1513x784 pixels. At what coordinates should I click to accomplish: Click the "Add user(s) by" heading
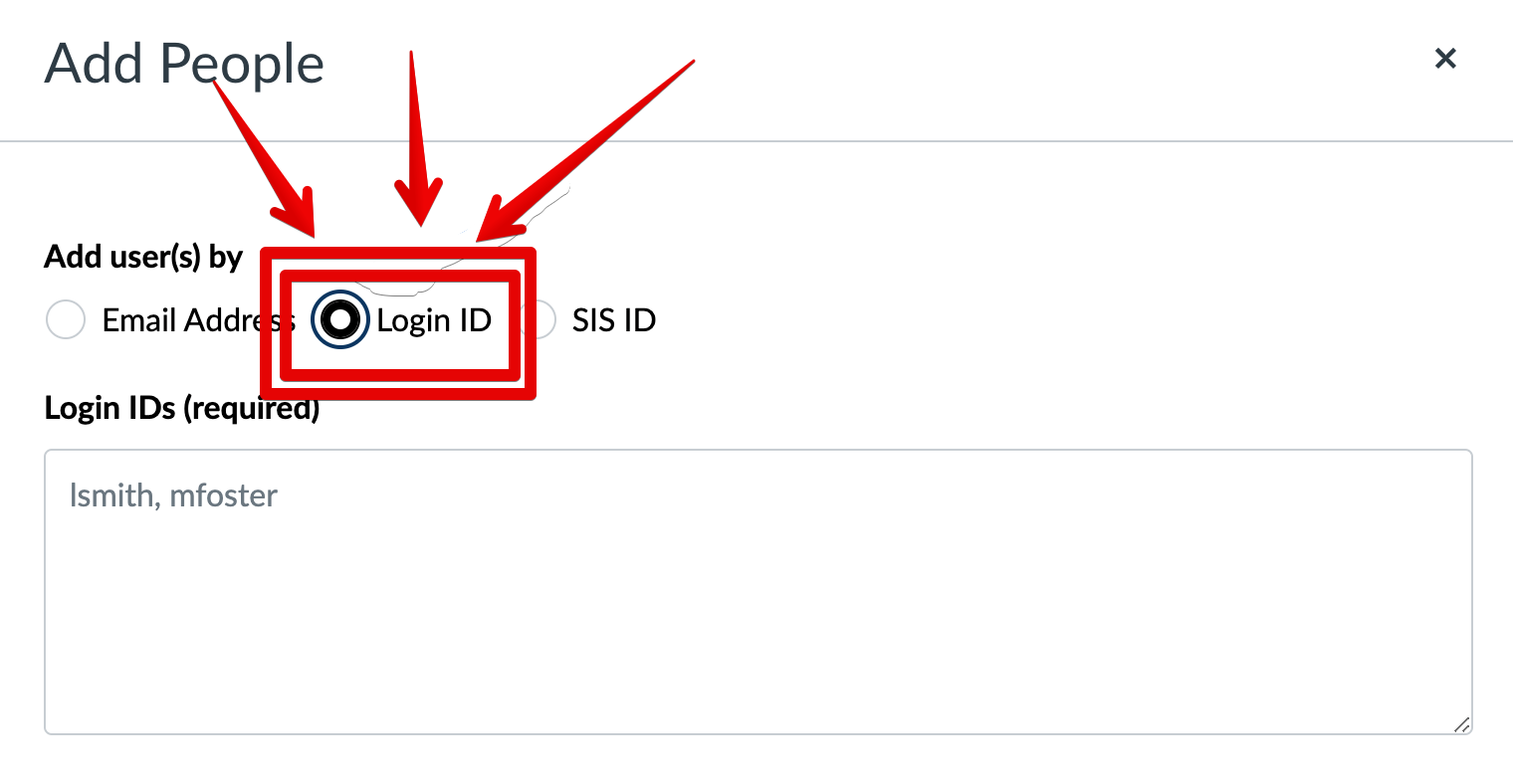click(143, 257)
